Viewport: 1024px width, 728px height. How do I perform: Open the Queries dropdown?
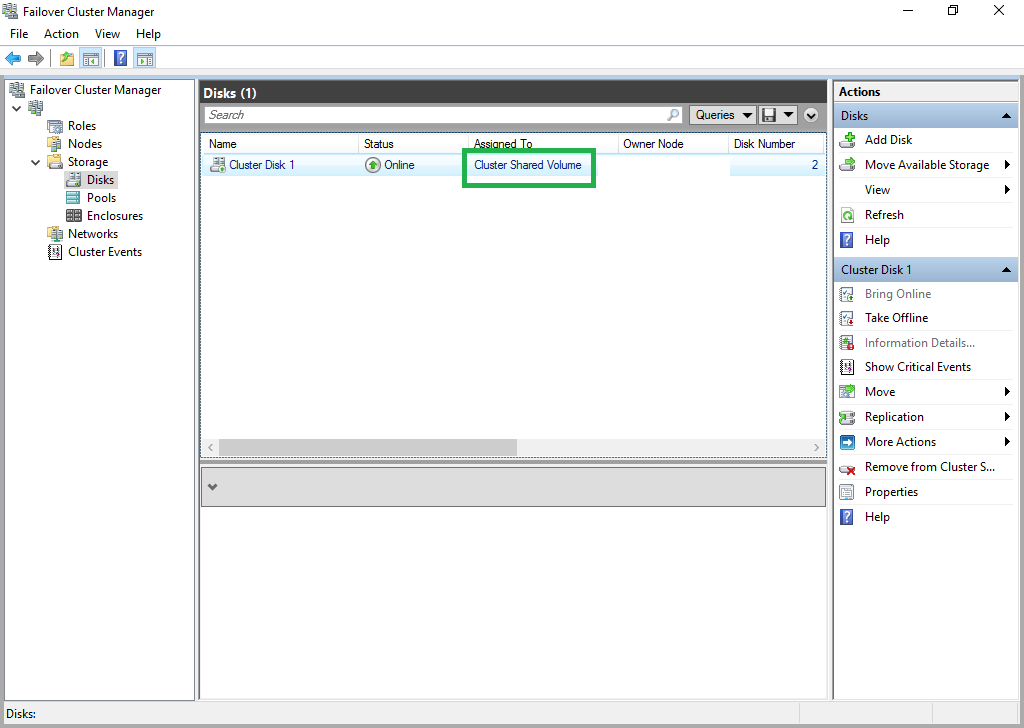[722, 114]
